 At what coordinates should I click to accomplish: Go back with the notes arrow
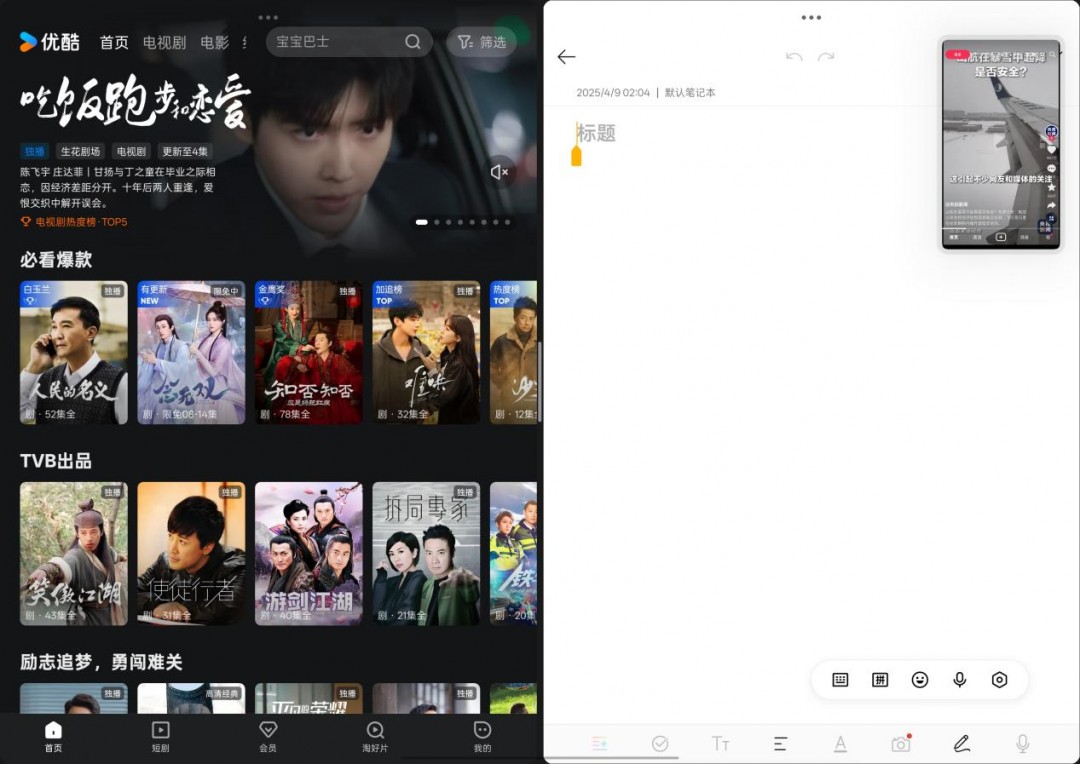tap(566, 56)
